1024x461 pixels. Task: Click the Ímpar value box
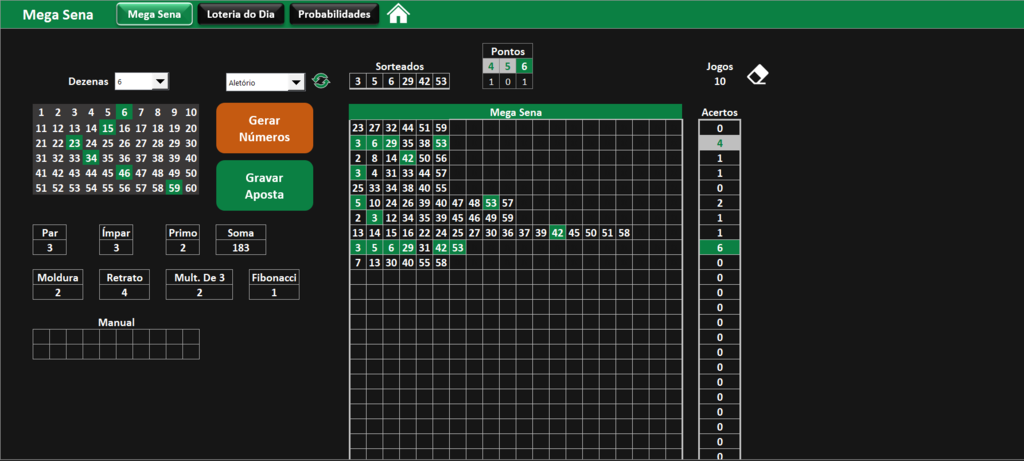(116, 247)
